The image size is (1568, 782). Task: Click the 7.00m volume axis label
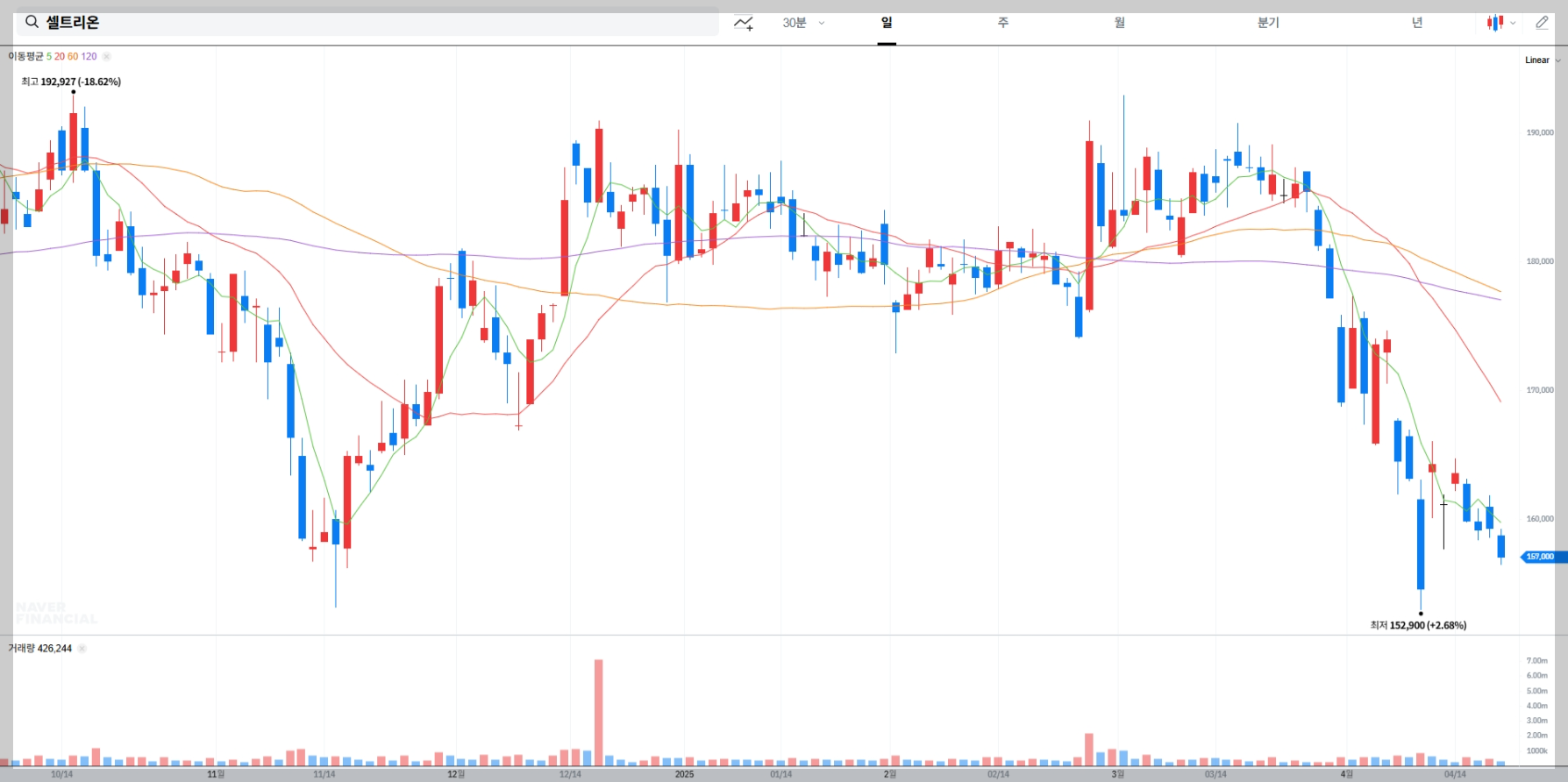pos(1537,661)
